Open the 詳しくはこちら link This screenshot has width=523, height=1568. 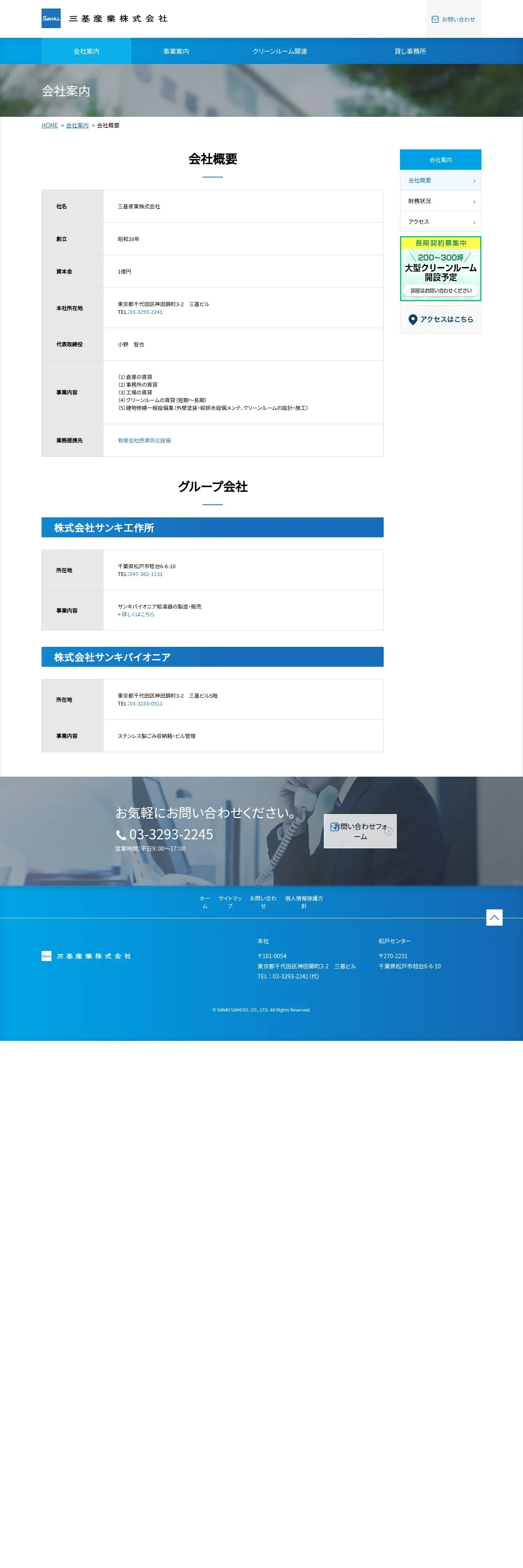pyautogui.click(x=138, y=614)
